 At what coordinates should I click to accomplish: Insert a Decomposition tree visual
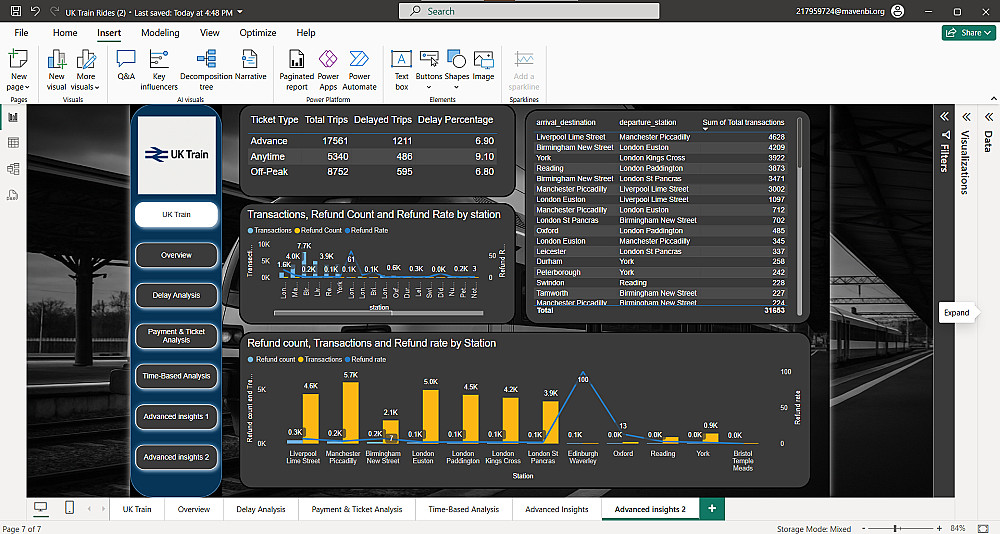pos(206,64)
